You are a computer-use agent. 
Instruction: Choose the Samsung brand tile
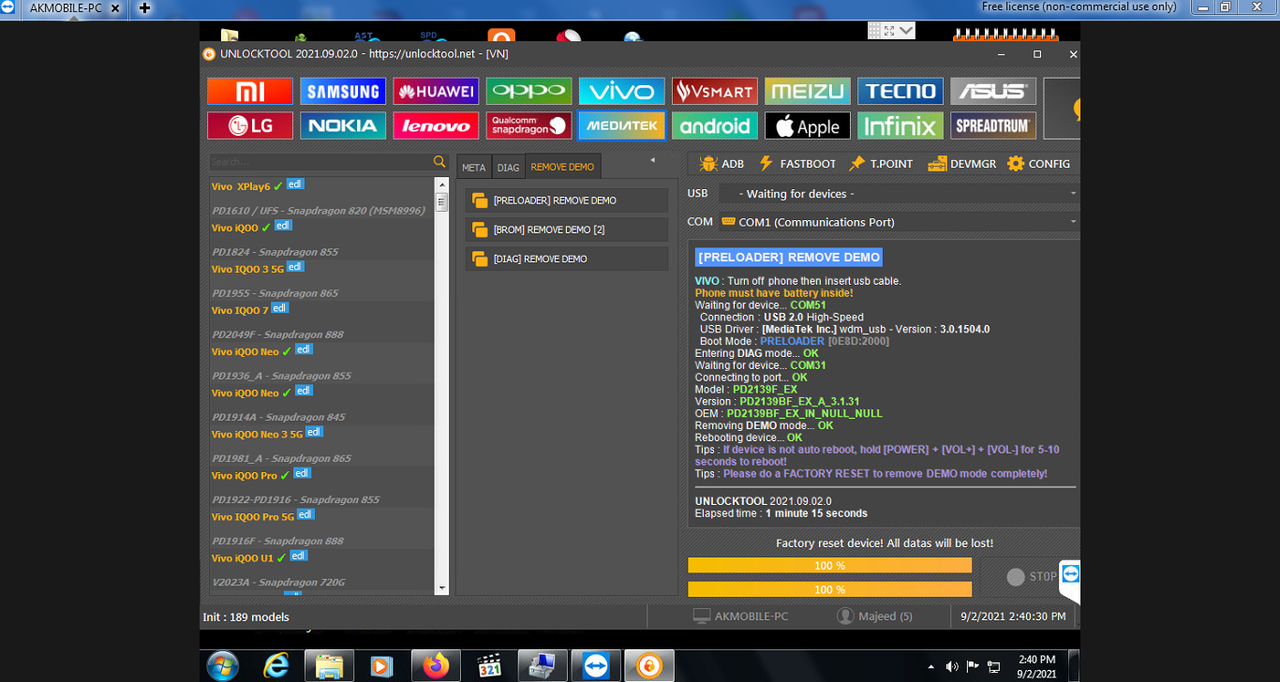[x=343, y=92]
